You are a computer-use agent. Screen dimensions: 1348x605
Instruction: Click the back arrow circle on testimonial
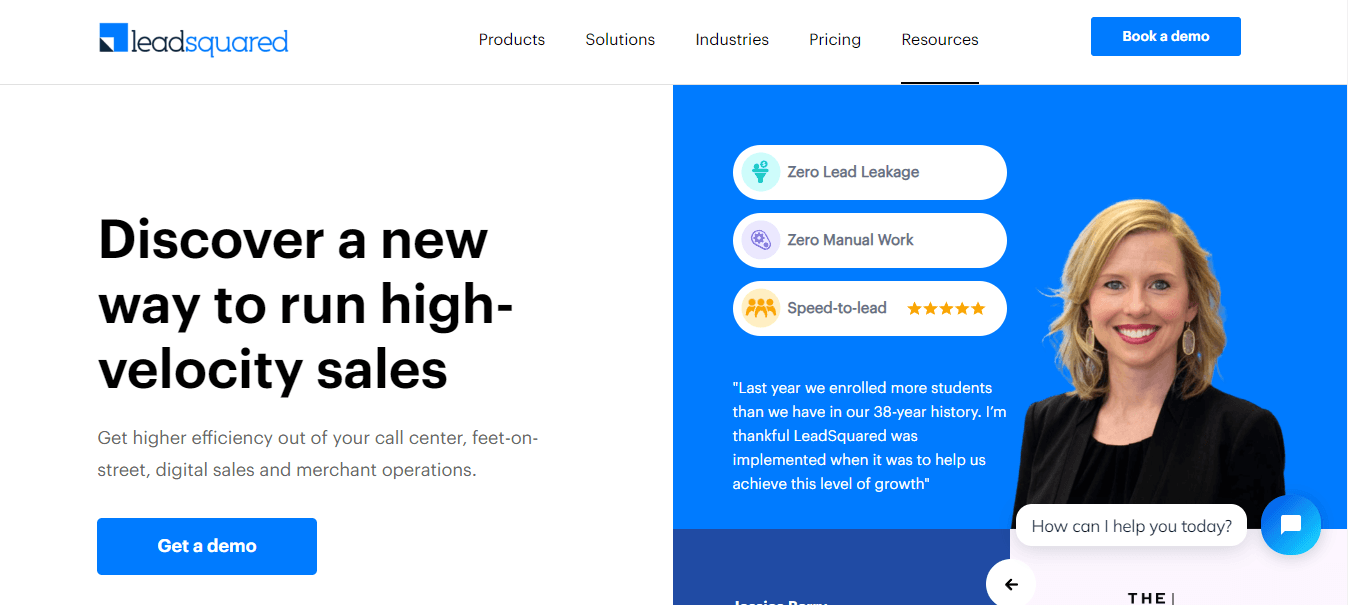(x=1010, y=583)
